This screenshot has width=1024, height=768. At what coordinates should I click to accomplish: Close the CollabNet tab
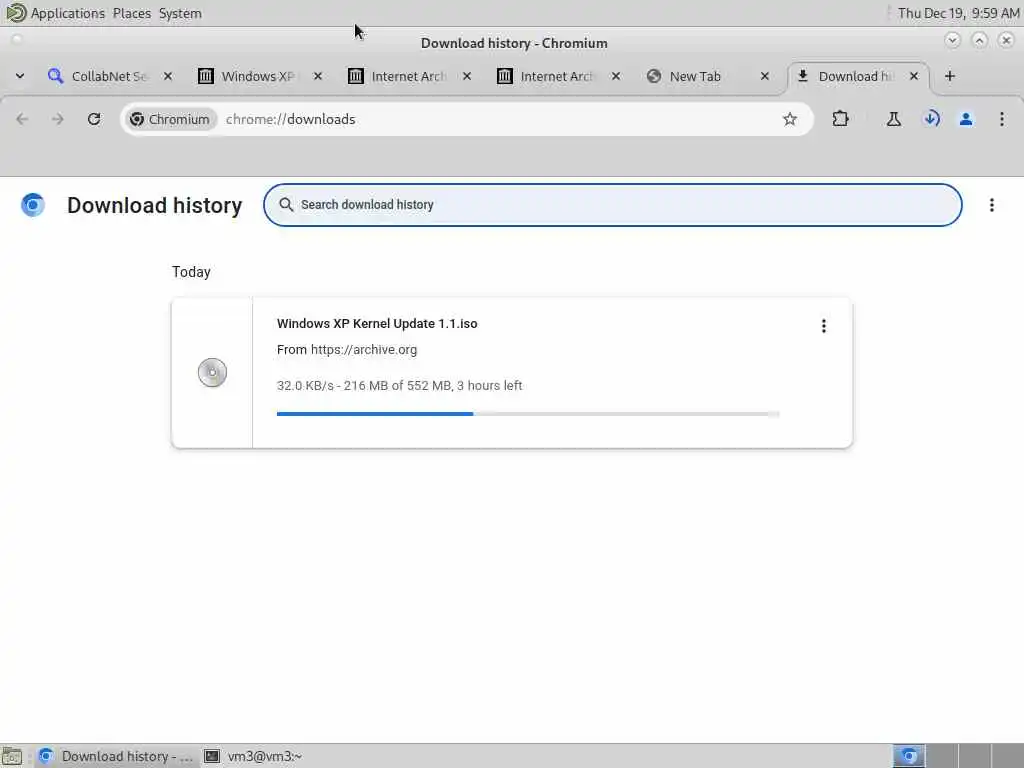168,76
